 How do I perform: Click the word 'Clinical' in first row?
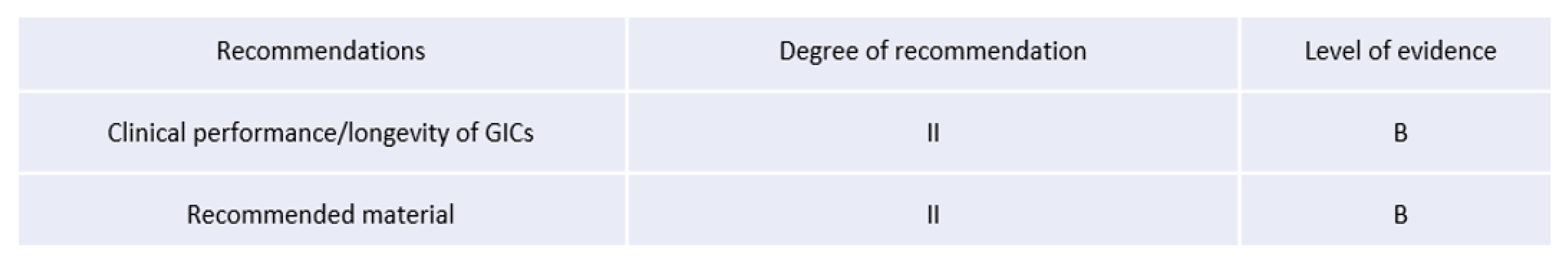(x=146, y=133)
